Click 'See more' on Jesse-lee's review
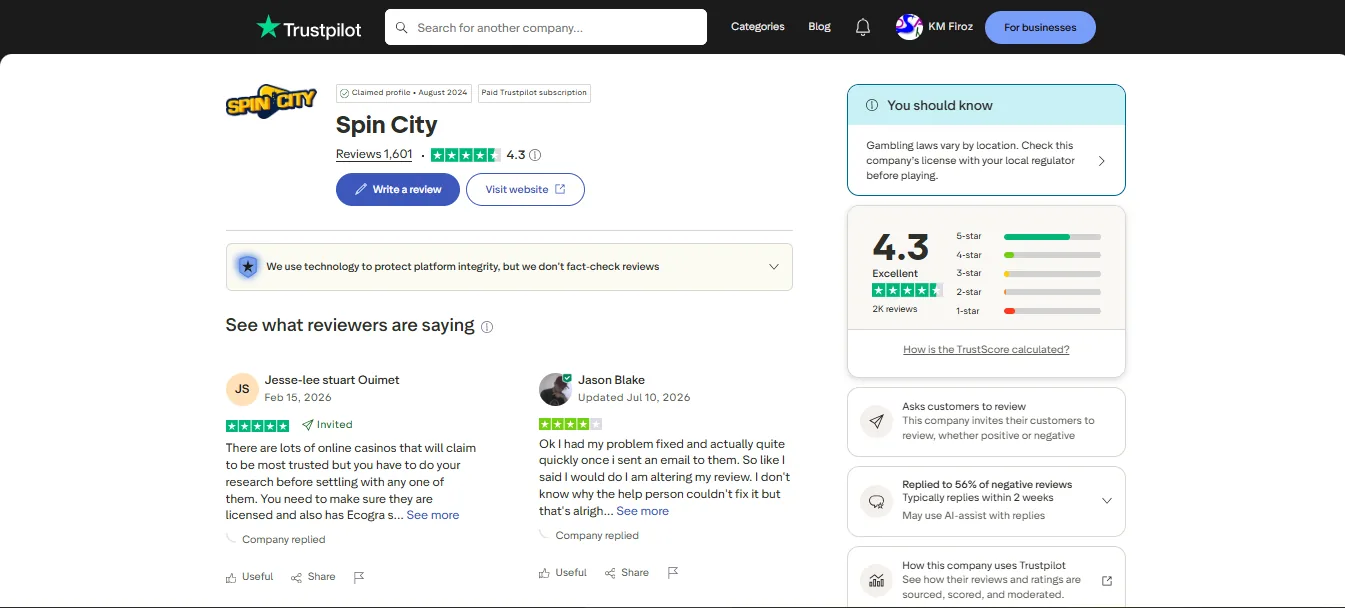This screenshot has width=1345, height=608. [x=433, y=515]
